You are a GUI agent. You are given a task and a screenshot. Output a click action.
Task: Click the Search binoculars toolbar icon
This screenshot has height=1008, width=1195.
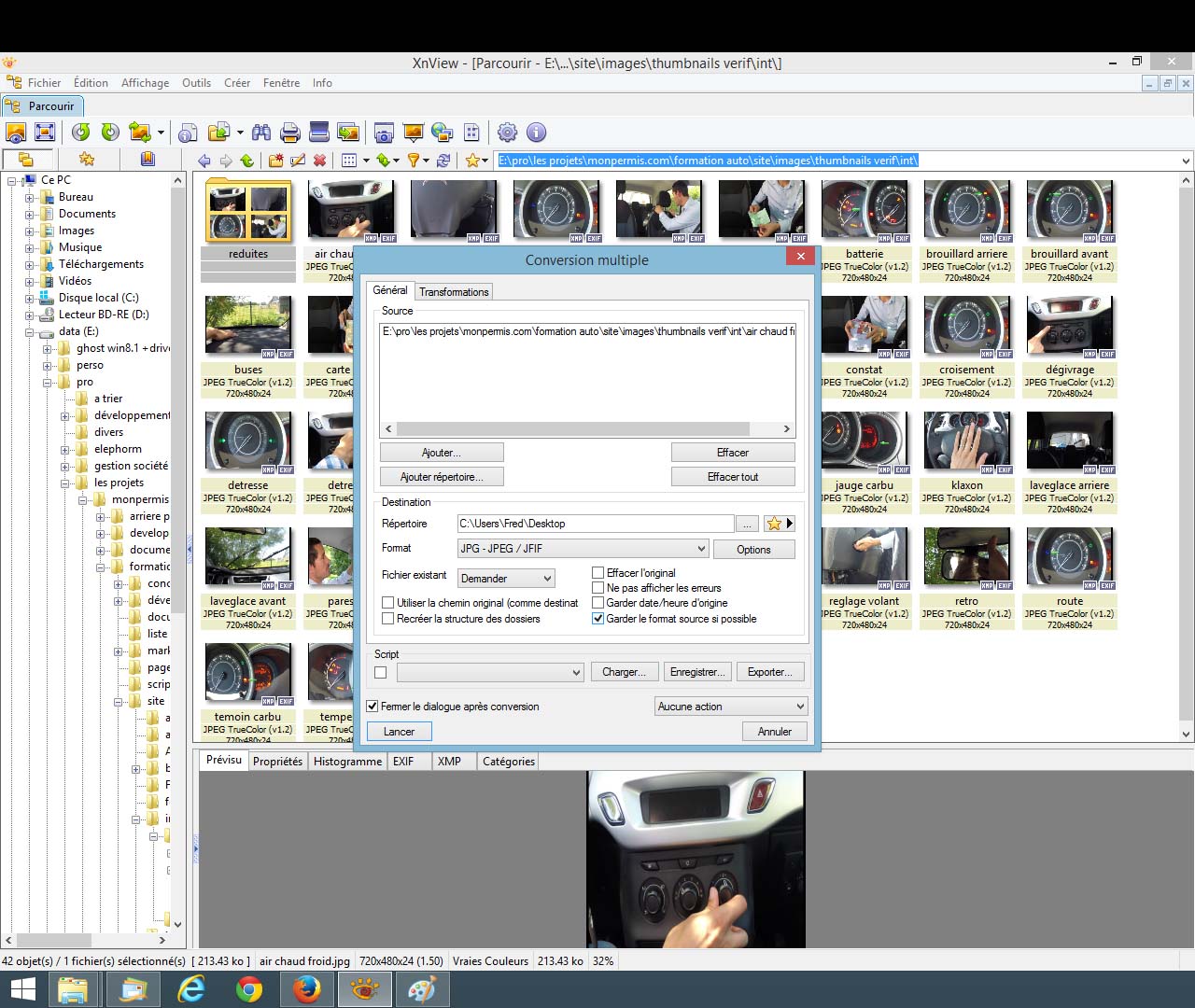point(261,133)
